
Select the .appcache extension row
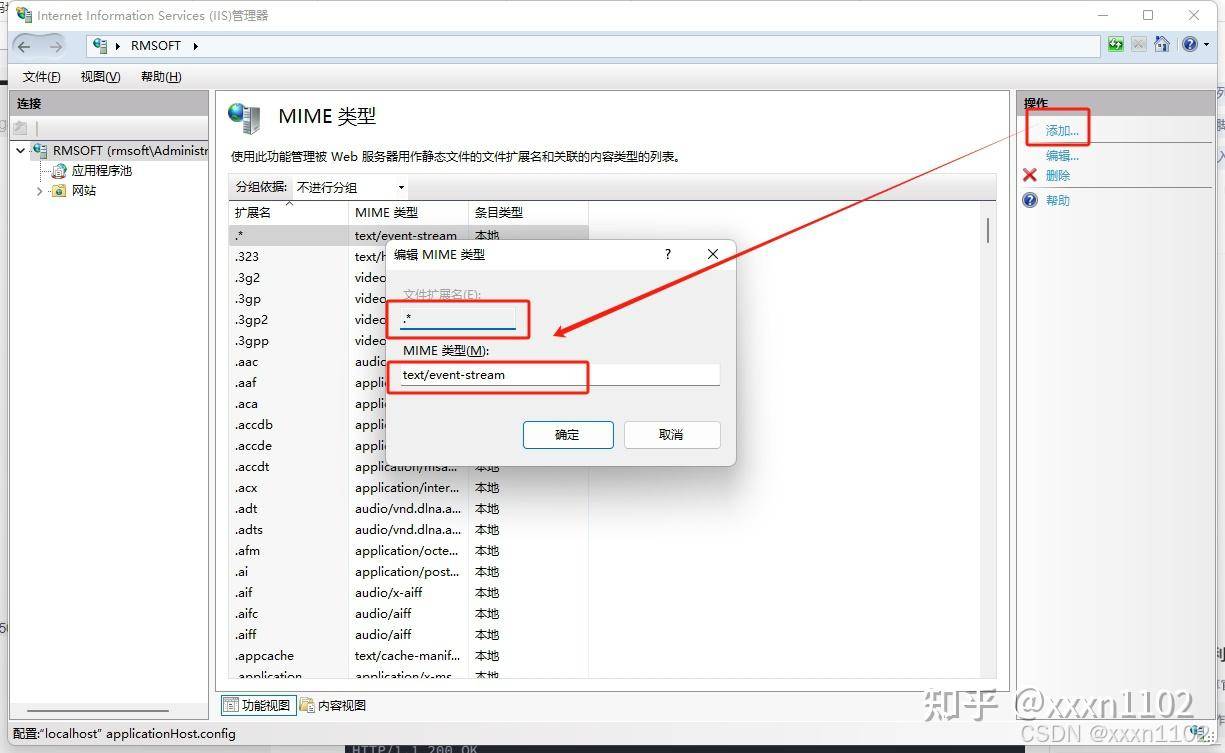(x=408, y=656)
